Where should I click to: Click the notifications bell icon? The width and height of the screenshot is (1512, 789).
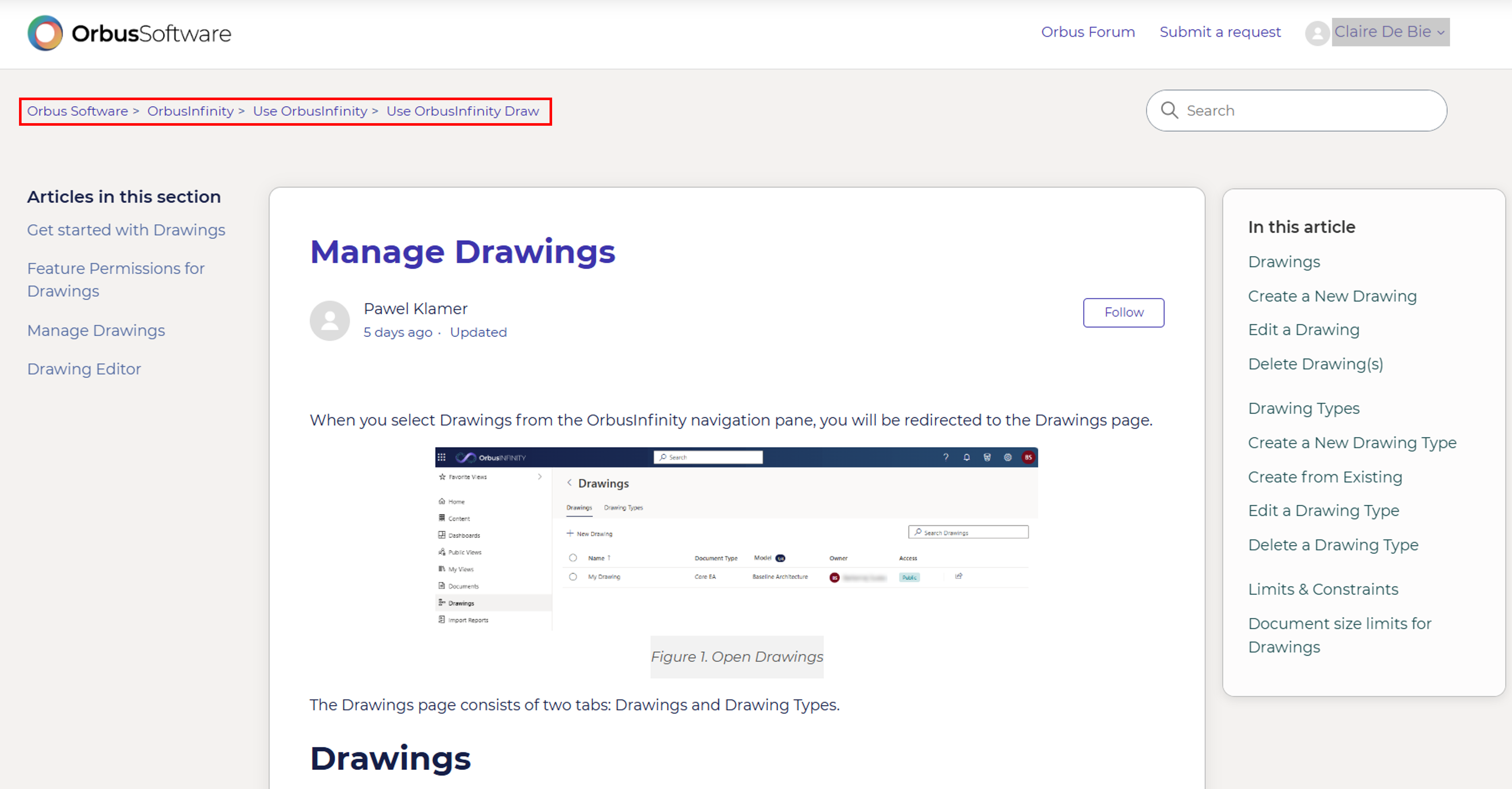pyautogui.click(x=966, y=457)
